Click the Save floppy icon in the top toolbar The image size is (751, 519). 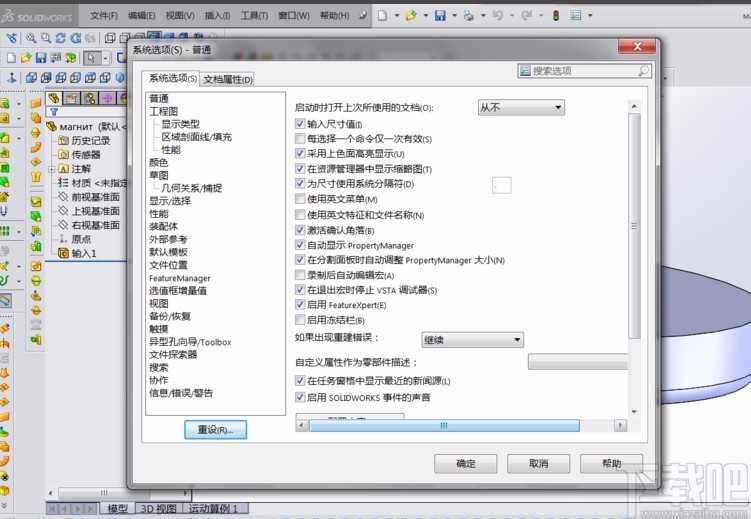(x=440, y=15)
